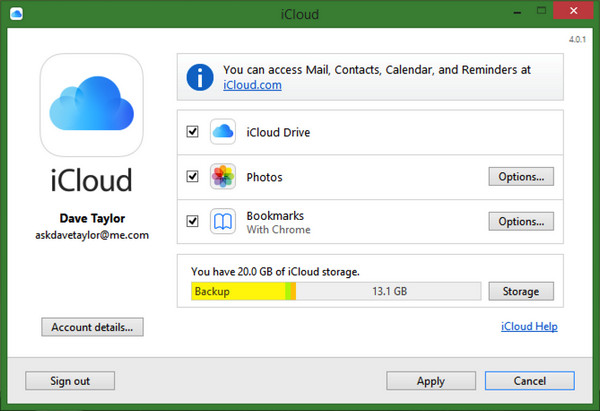600x411 pixels.
Task: Uncheck the iCloud Drive checkbox
Action: 192,132
